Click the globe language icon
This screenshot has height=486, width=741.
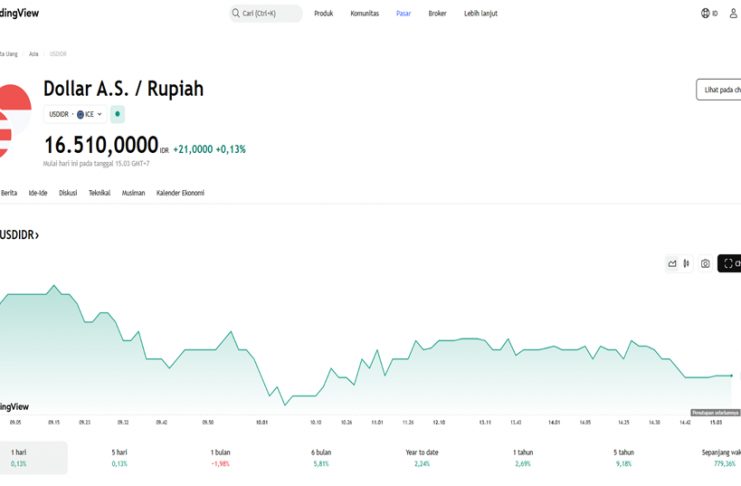click(707, 13)
